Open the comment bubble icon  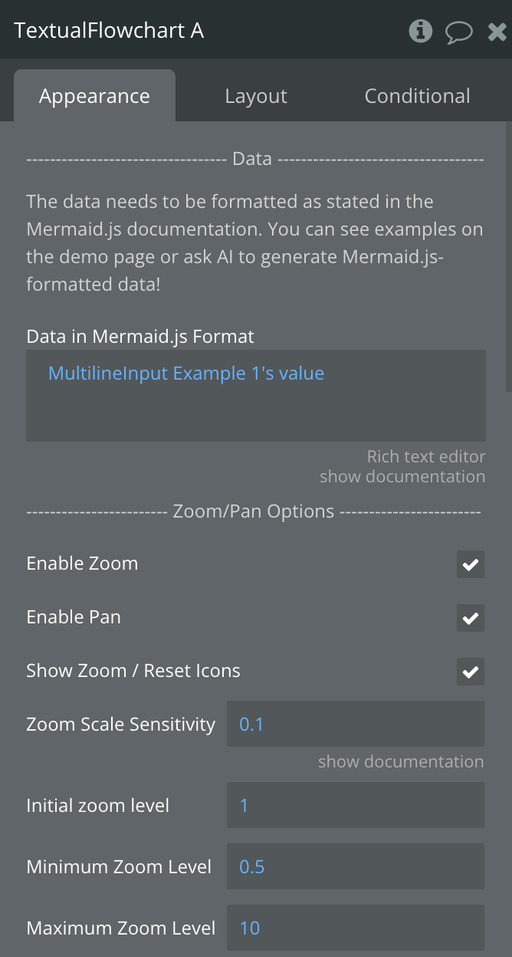tap(458, 31)
